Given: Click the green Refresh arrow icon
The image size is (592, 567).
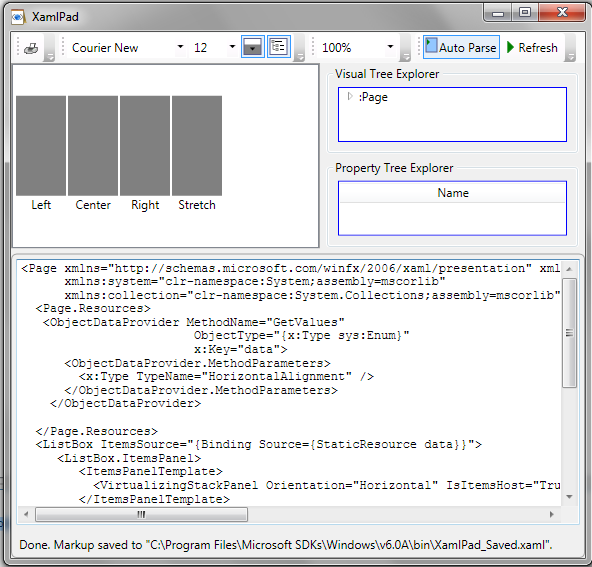Looking at the screenshot, I should pos(510,48).
